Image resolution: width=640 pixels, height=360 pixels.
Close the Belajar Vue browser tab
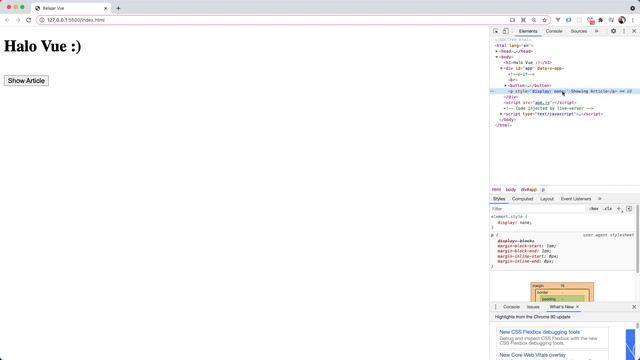[106, 8]
